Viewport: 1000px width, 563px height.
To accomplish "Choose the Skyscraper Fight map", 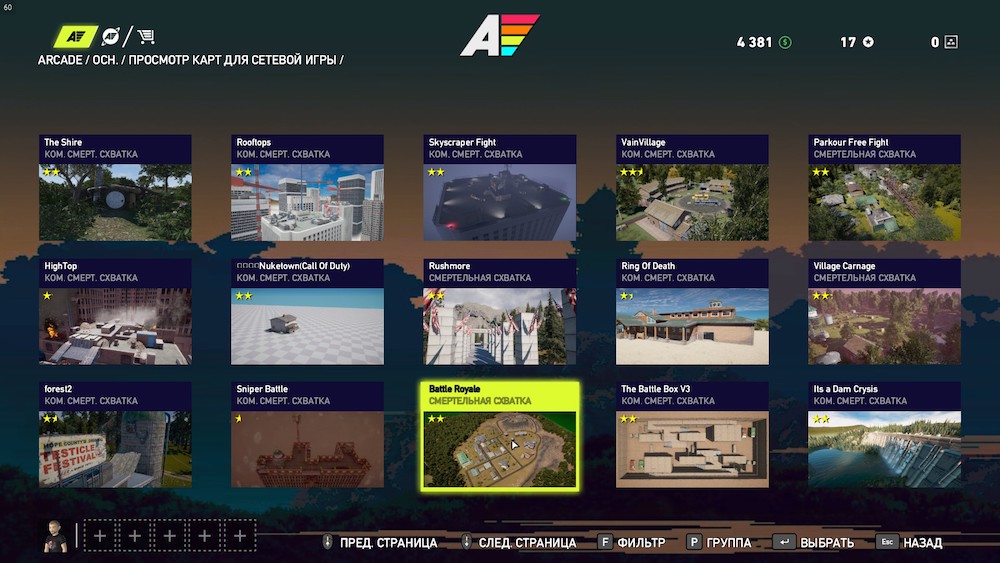I will tap(499, 187).
